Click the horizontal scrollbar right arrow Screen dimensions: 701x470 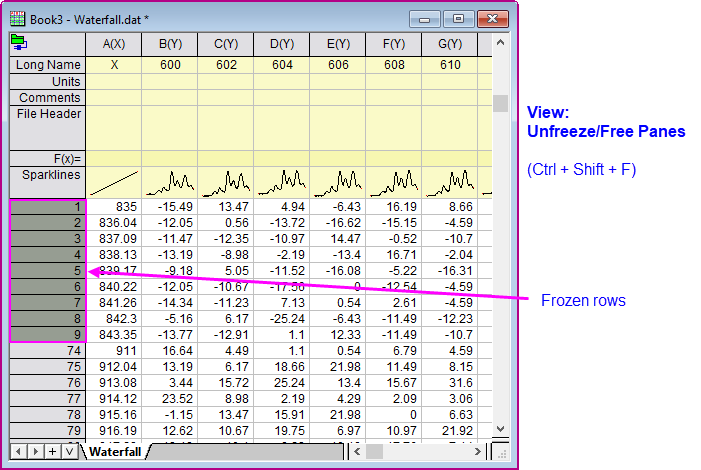pos(478,452)
